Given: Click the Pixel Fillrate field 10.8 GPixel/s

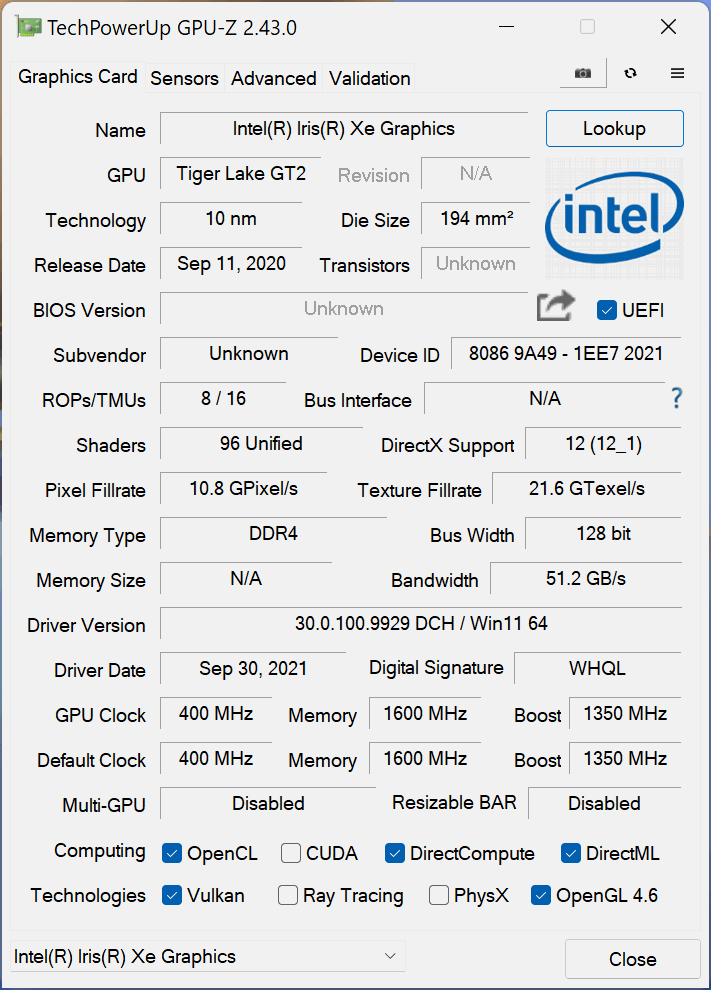Looking at the screenshot, I should pos(243,488).
